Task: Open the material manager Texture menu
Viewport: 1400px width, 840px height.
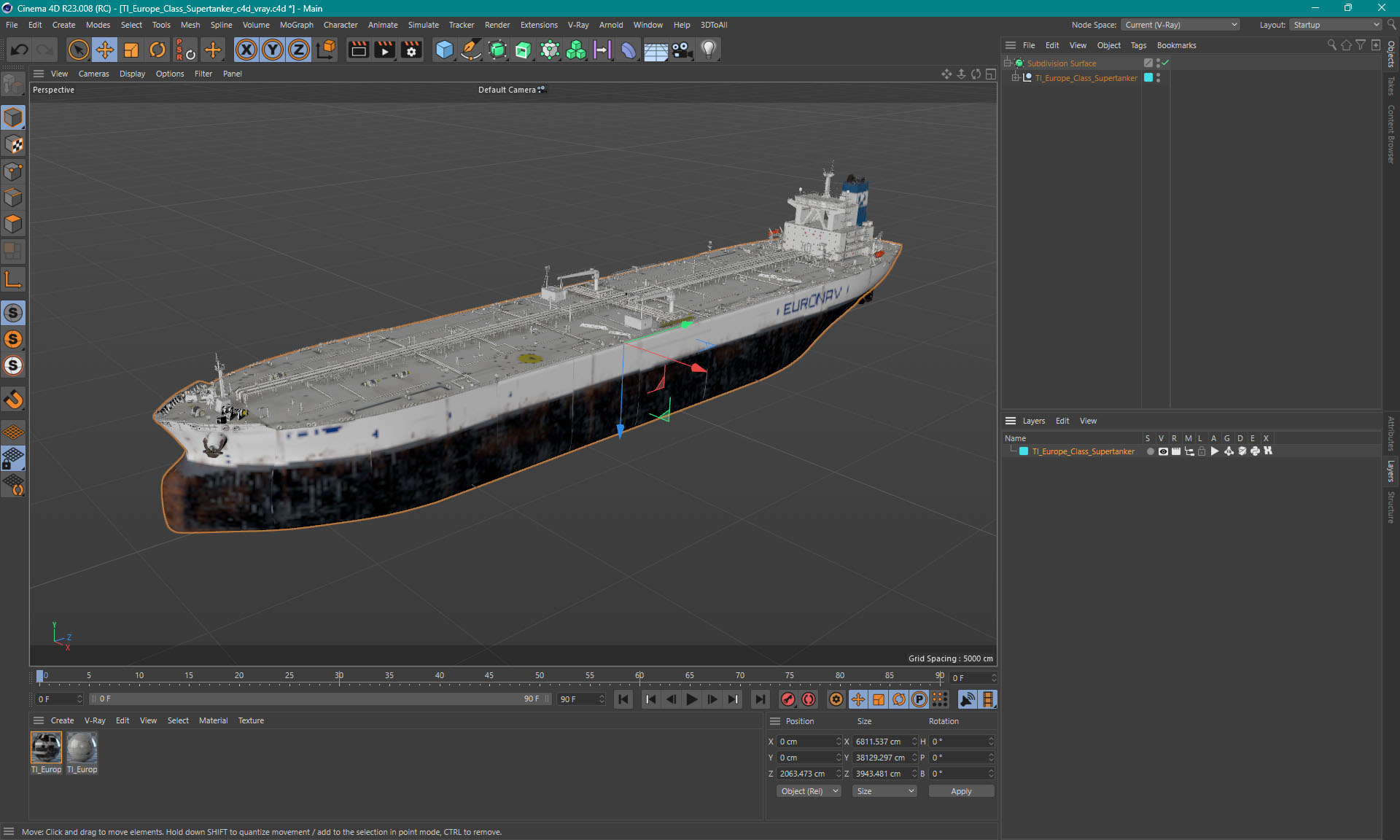Action: coord(251,720)
